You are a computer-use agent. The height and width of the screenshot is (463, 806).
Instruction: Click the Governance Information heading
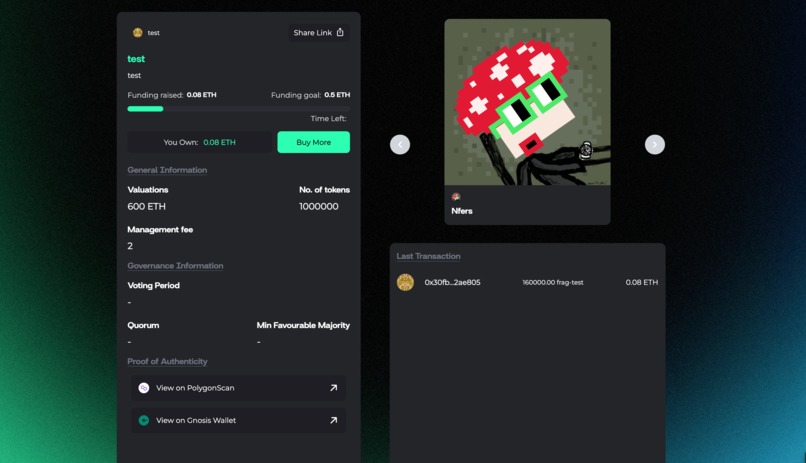tap(175, 266)
